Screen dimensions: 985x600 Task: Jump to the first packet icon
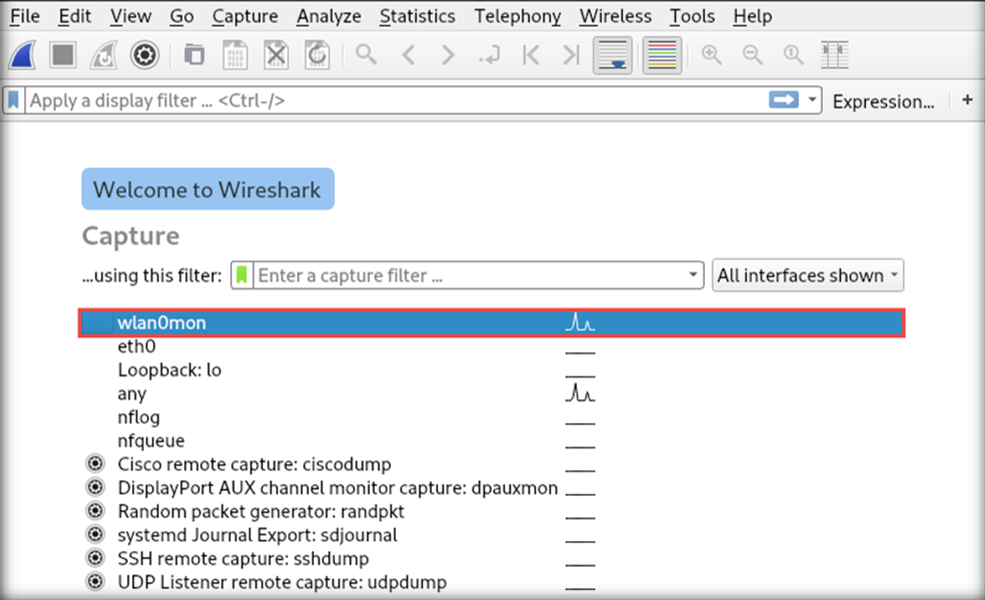[x=531, y=55]
